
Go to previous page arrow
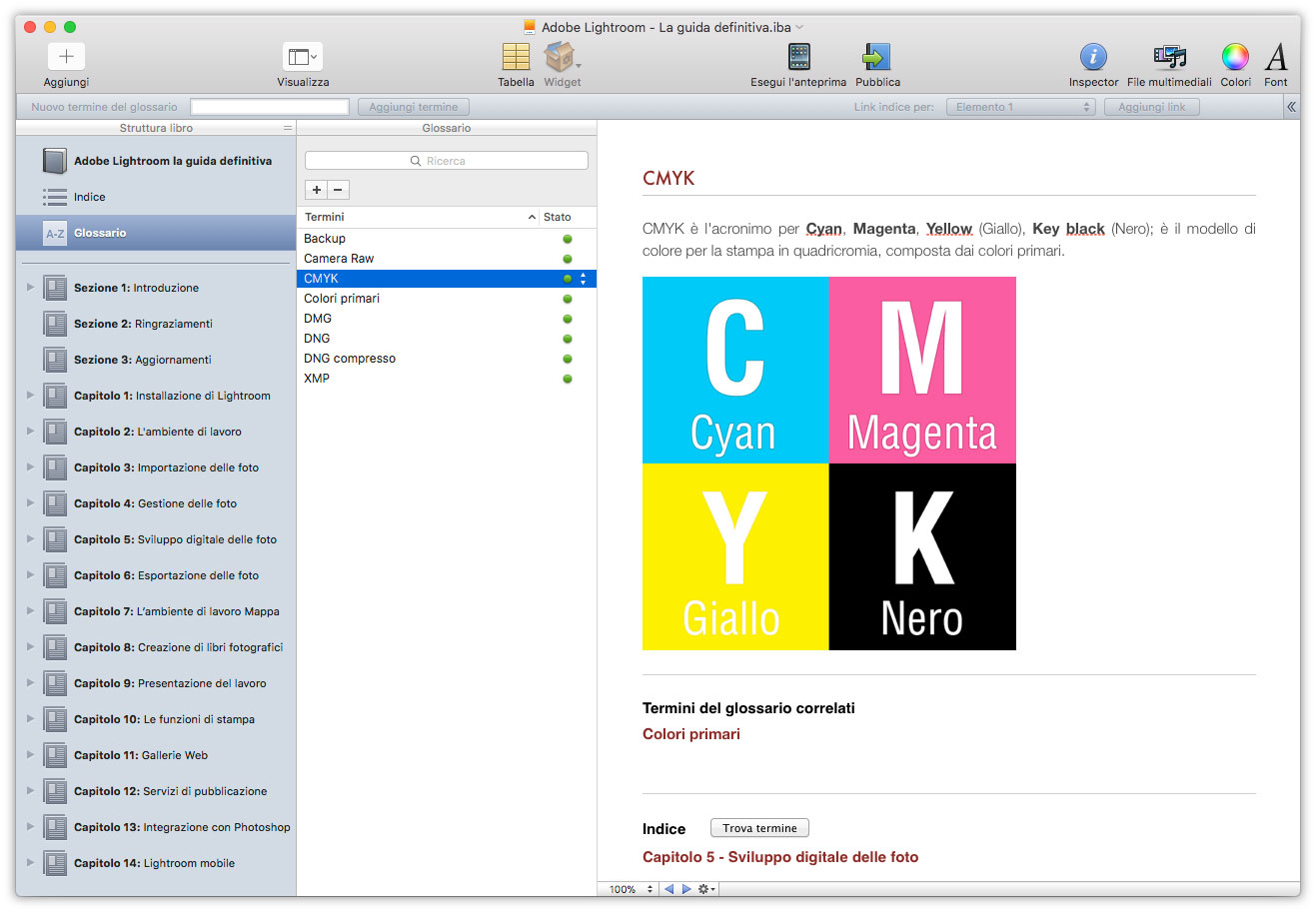pyautogui.click(x=668, y=889)
